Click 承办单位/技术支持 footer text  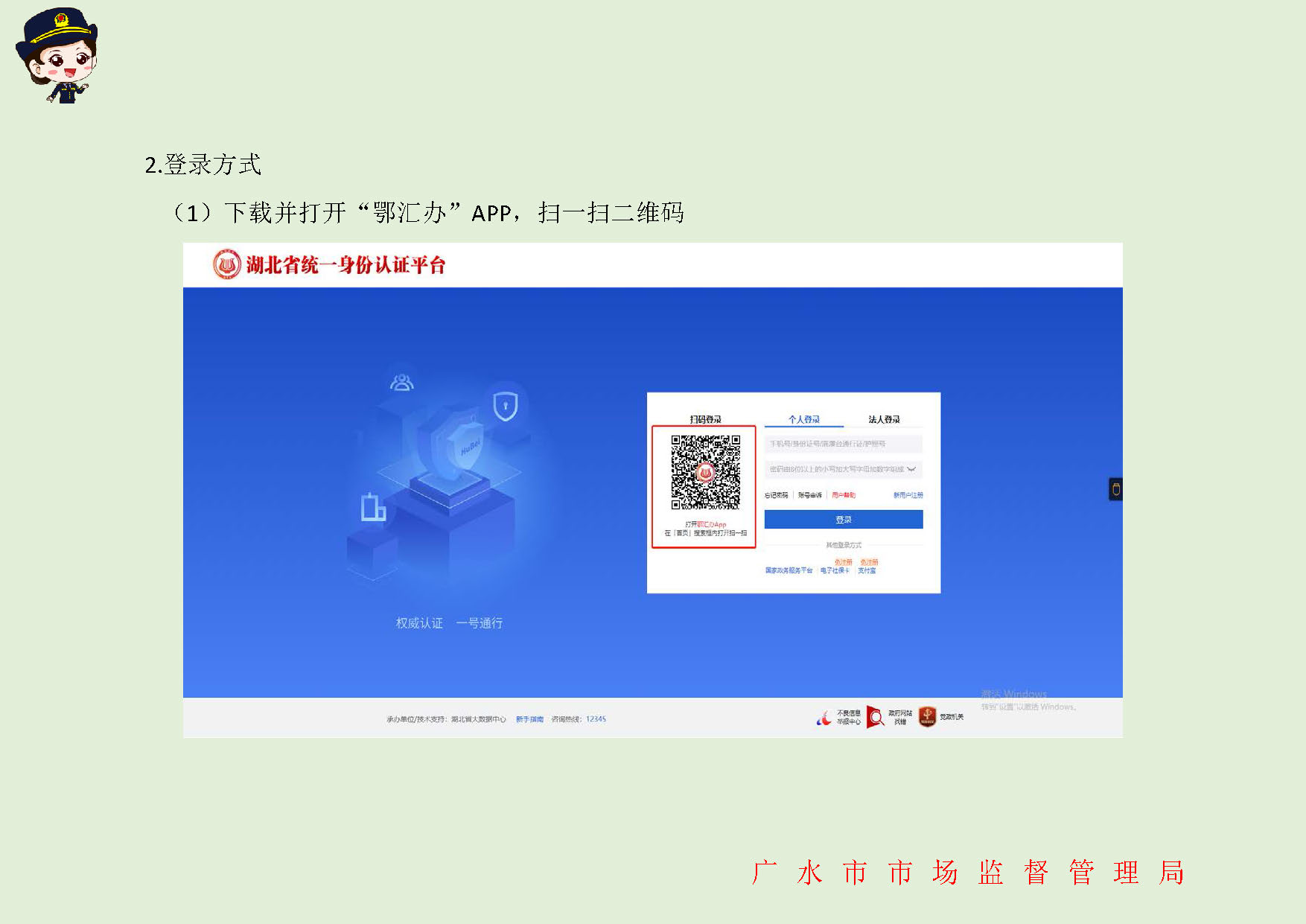[446, 719]
